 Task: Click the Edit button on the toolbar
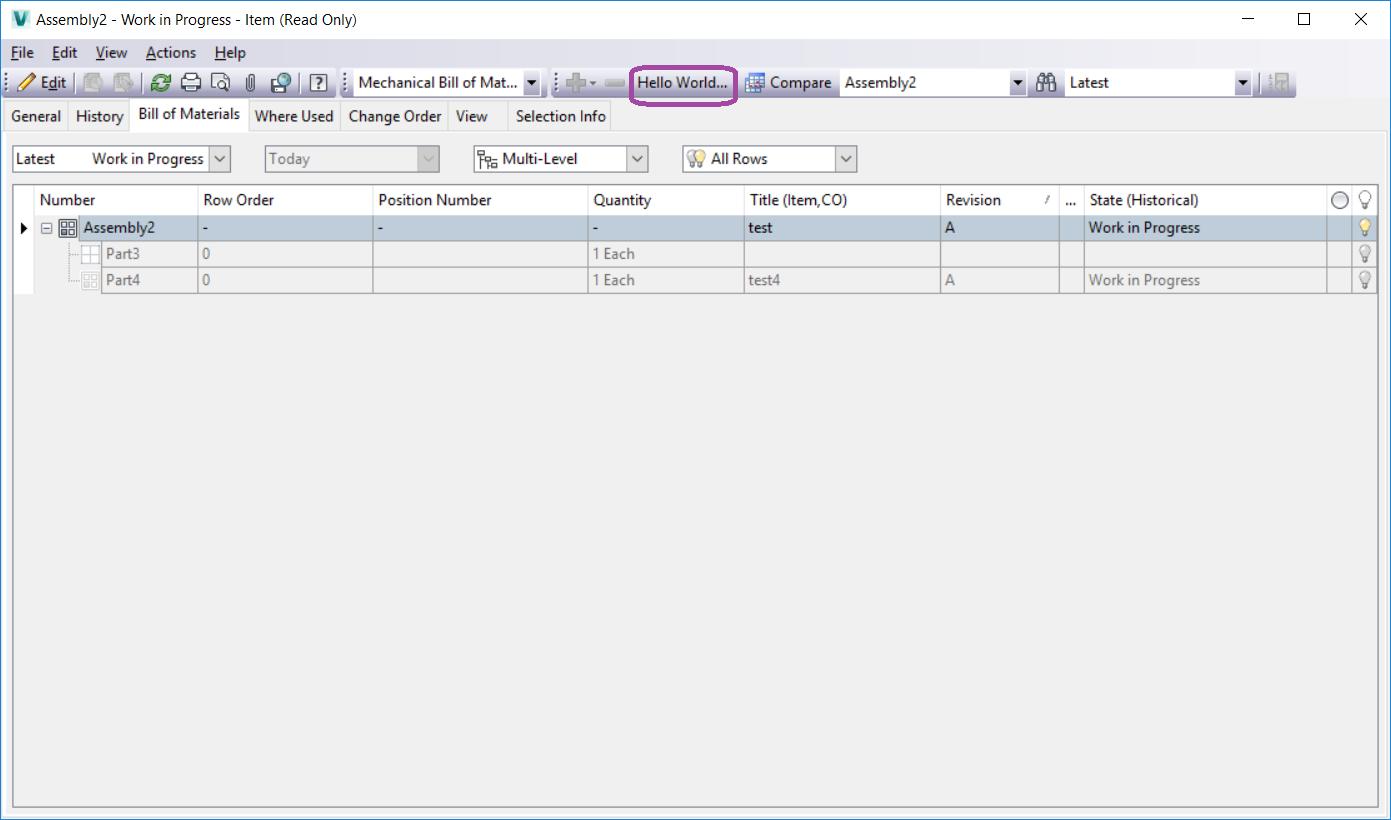pyautogui.click(x=41, y=82)
